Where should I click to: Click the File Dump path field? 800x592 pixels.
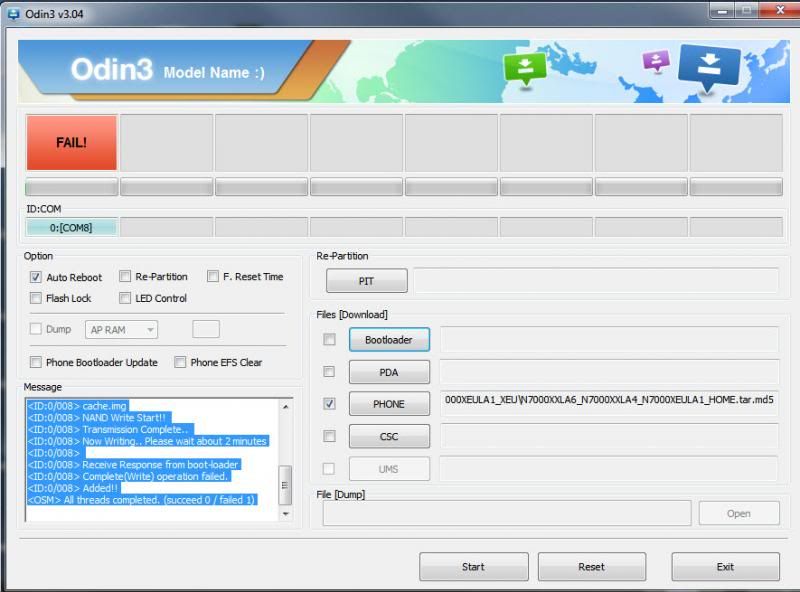[x=507, y=513]
